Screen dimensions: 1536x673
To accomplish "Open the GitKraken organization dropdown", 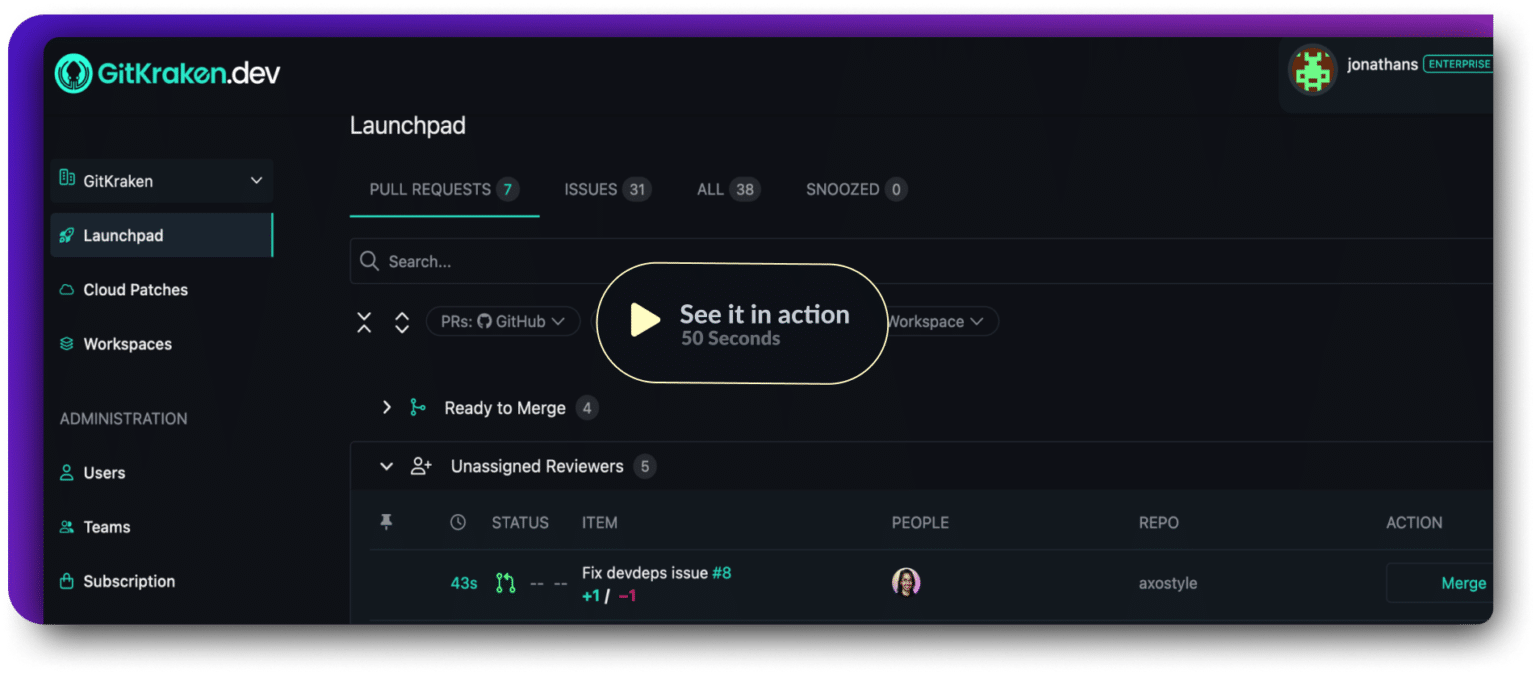I will pos(162,181).
